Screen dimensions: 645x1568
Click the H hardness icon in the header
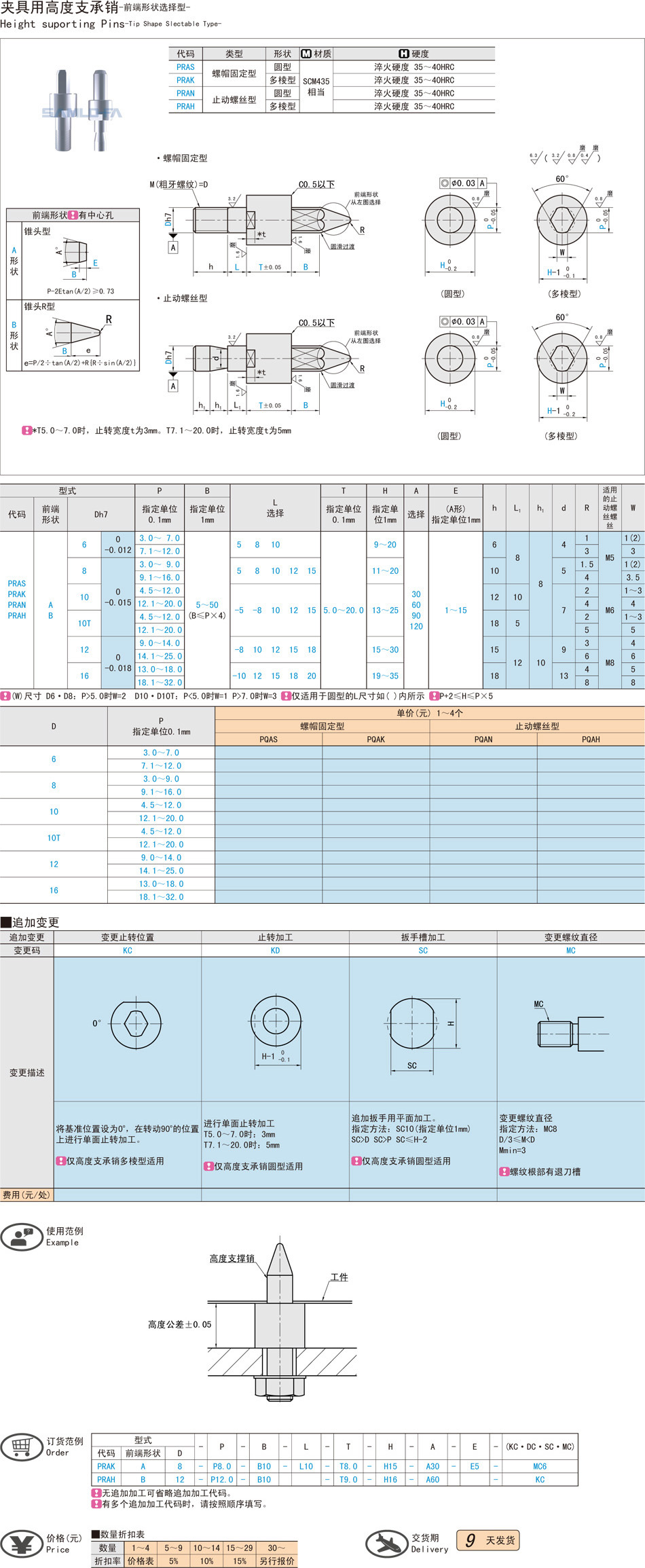[x=404, y=54]
